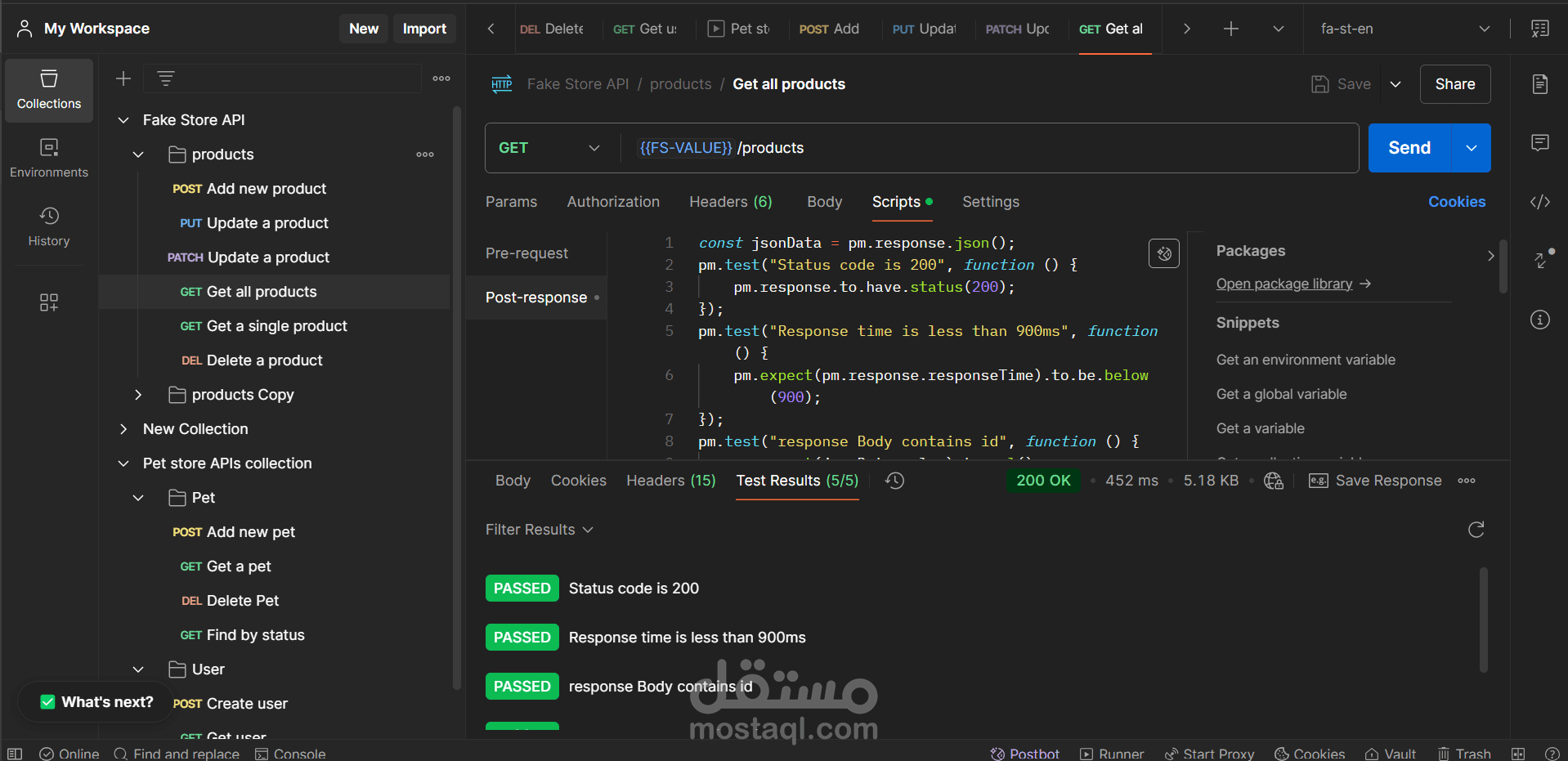Click the test results scrollbar
Image resolution: width=1568 pixels, height=761 pixels.
point(1483,620)
